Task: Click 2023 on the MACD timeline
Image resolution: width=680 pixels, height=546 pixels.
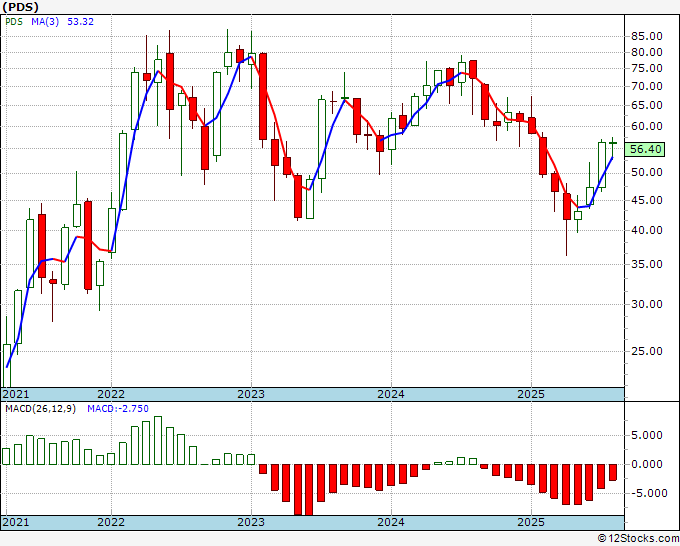Action: tap(251, 522)
